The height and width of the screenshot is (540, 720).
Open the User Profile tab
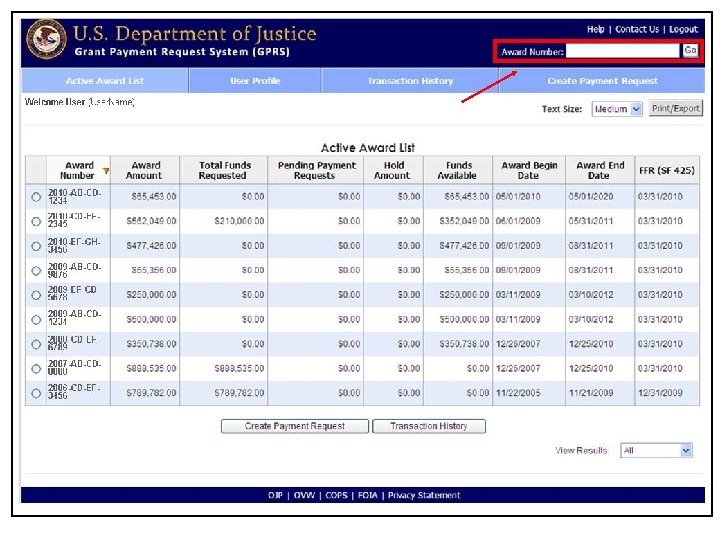tap(255, 81)
